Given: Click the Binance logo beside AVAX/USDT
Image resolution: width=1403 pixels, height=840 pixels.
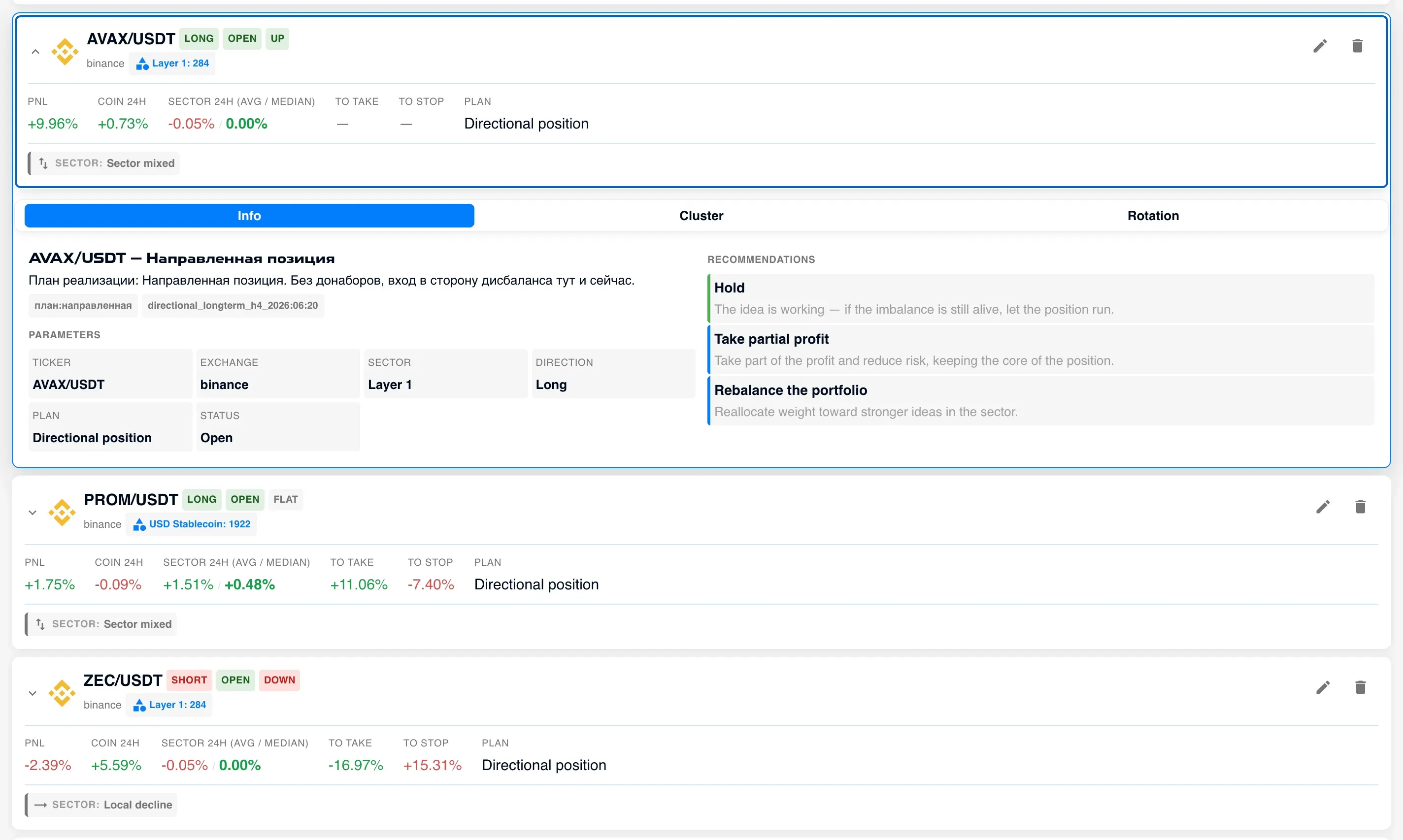Looking at the screenshot, I should [x=65, y=52].
